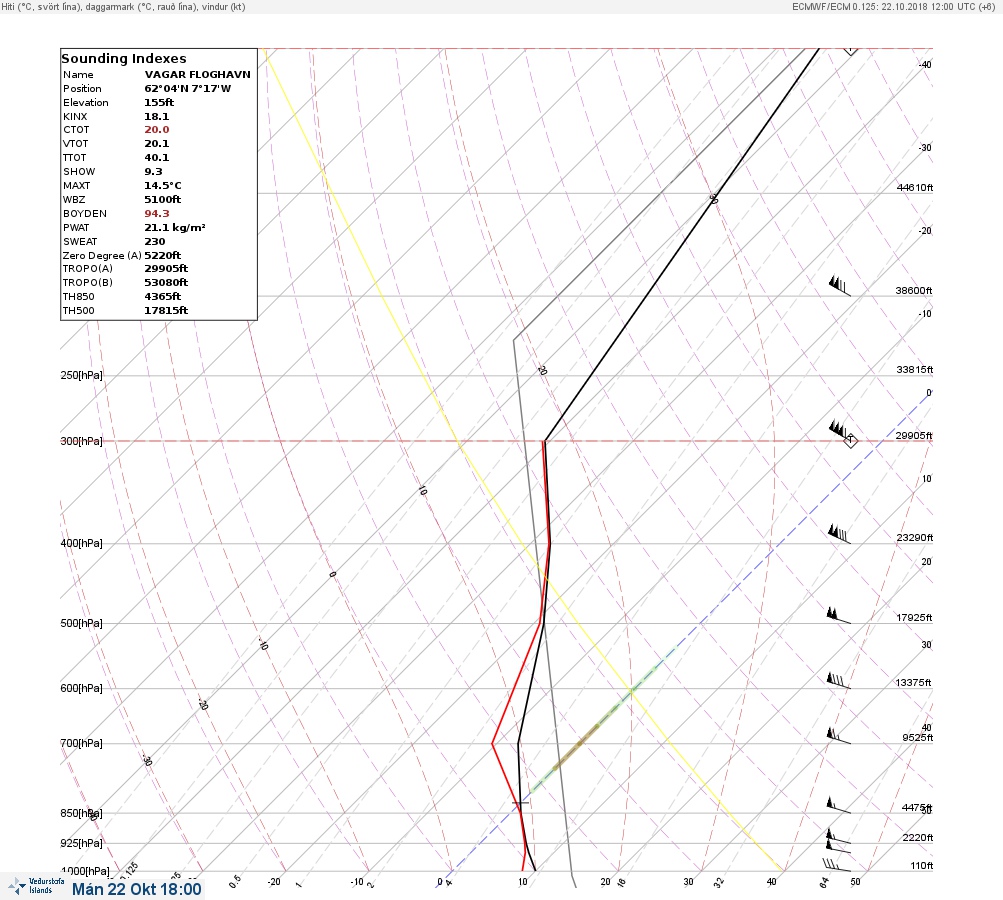
Task: Click the 600[hPa] pressure label
Action: click(81, 688)
